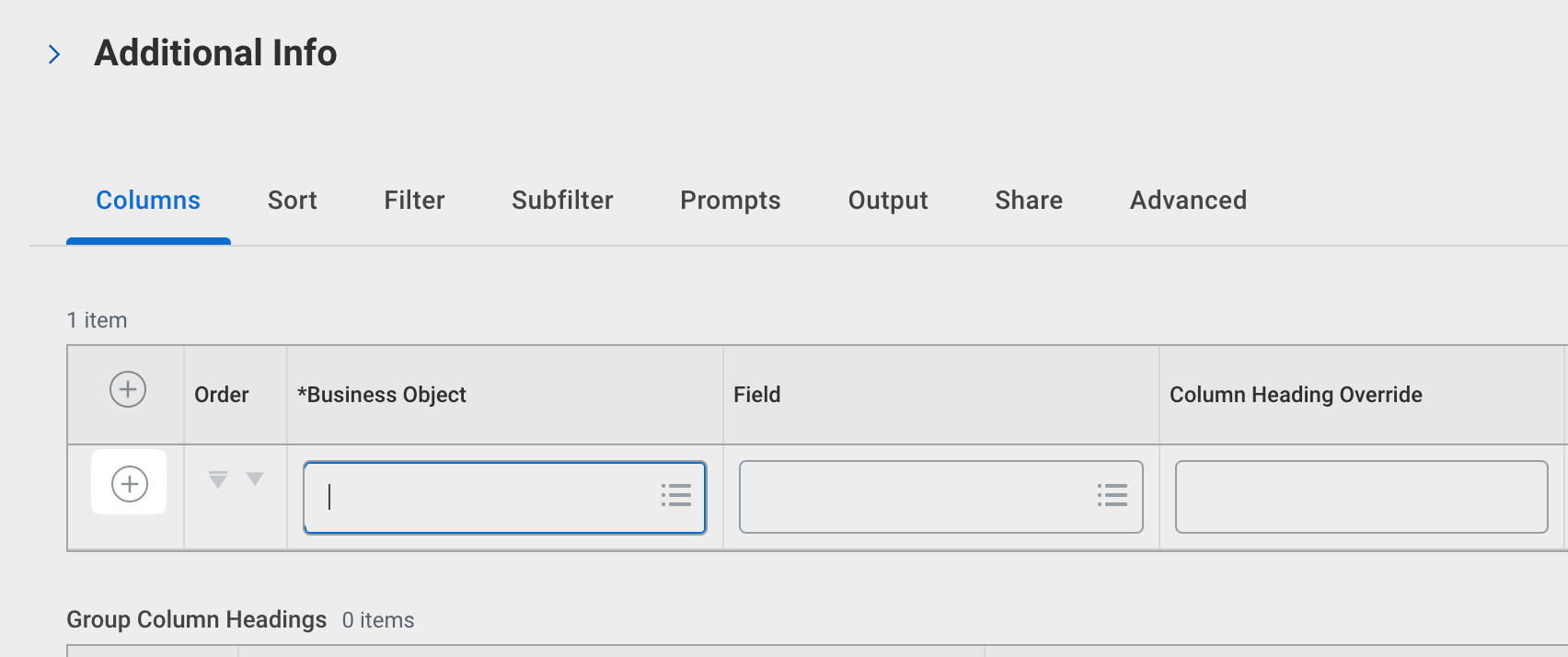Image resolution: width=1568 pixels, height=657 pixels.
Task: Switch to the Output tab
Action: coord(888,201)
